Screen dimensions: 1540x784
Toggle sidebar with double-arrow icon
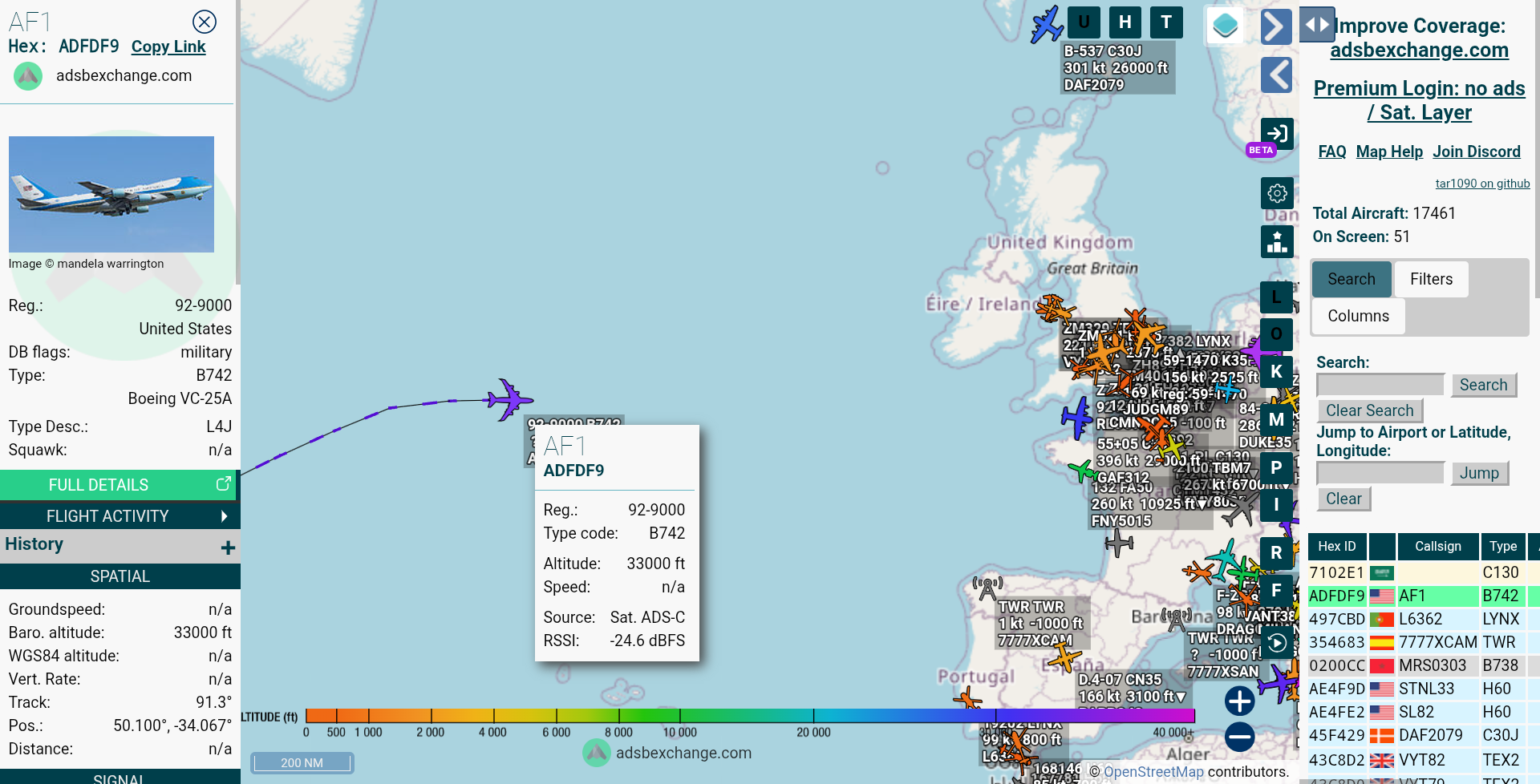click(x=1317, y=25)
